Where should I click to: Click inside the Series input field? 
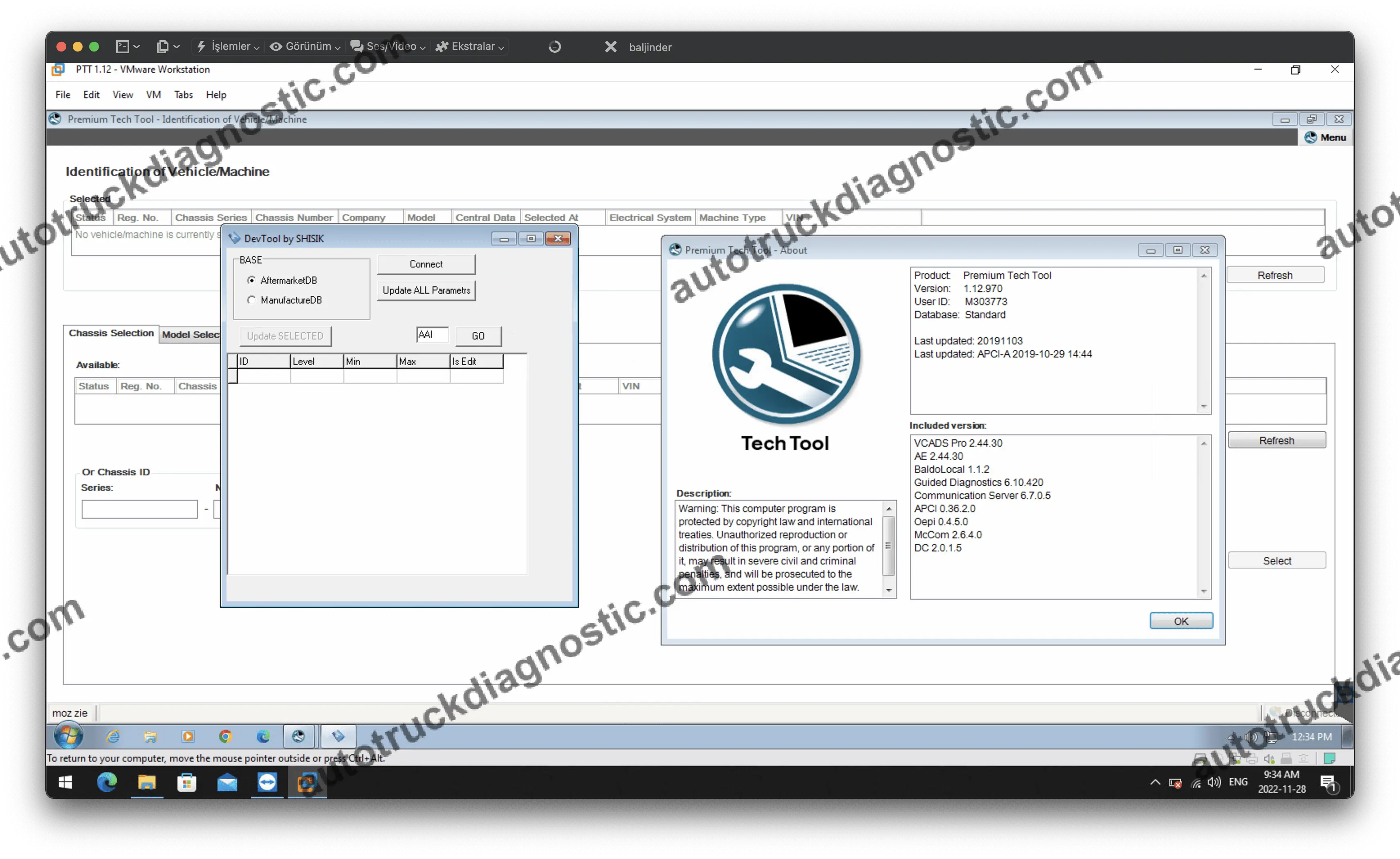tap(139, 509)
